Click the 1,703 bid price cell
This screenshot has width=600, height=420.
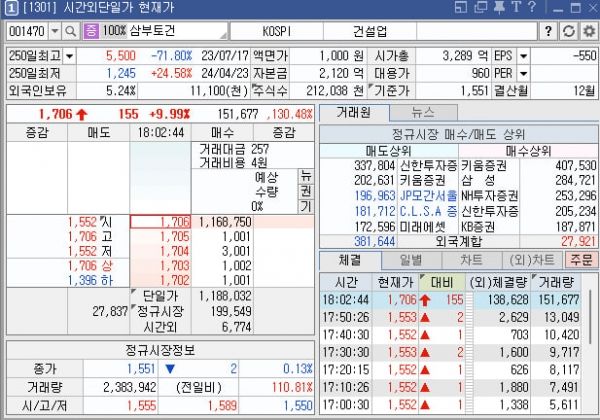tap(160, 265)
